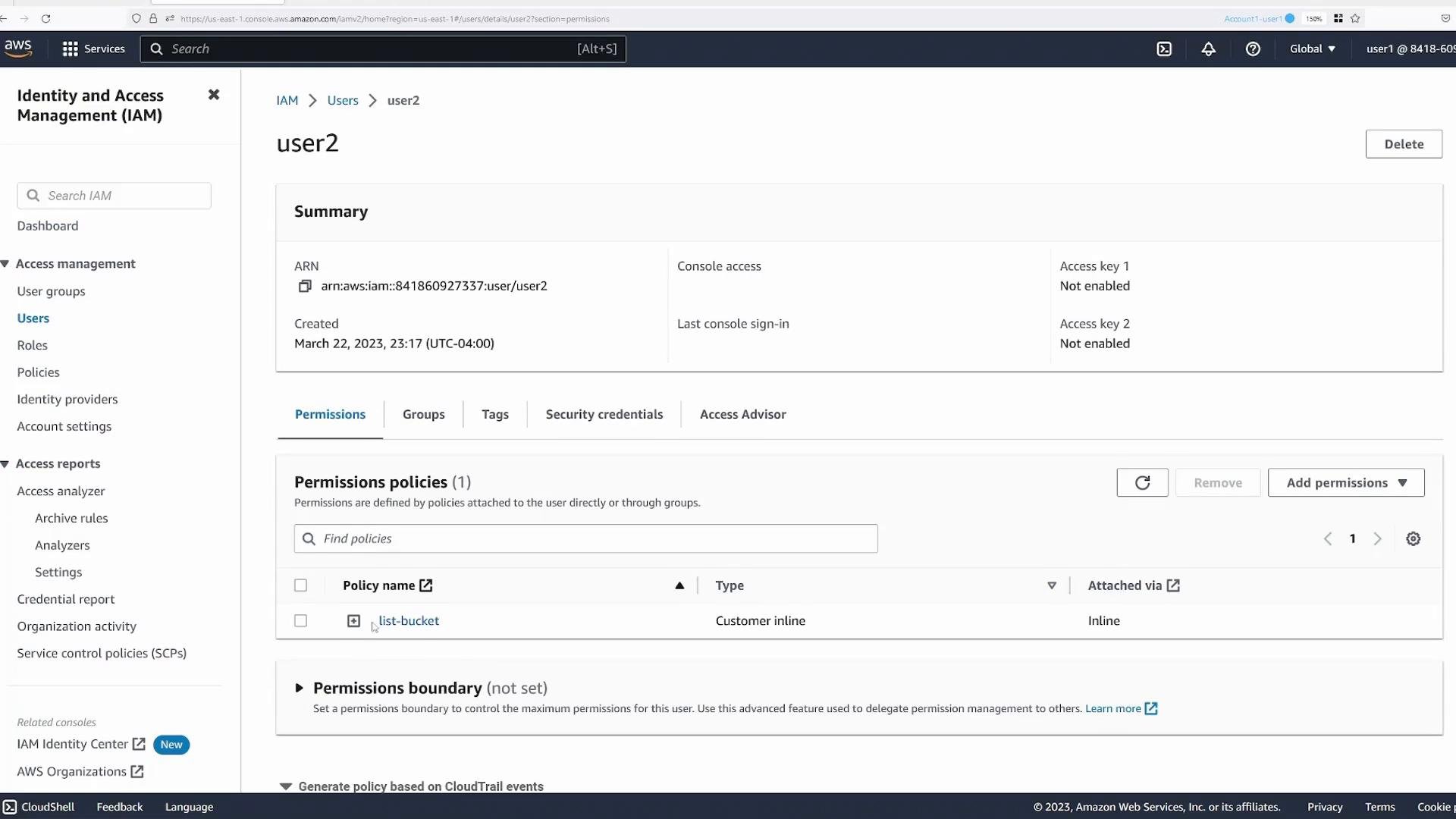Close the IAM navigation pane

pos(214,95)
